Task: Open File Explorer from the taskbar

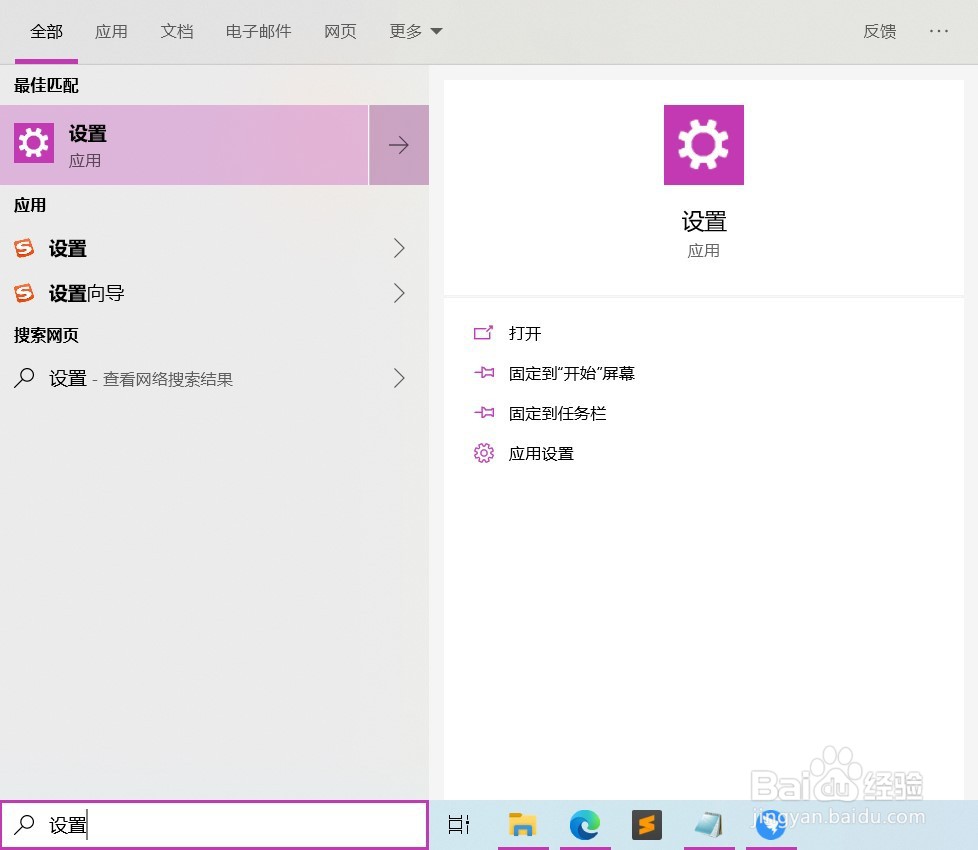Action: click(522, 825)
